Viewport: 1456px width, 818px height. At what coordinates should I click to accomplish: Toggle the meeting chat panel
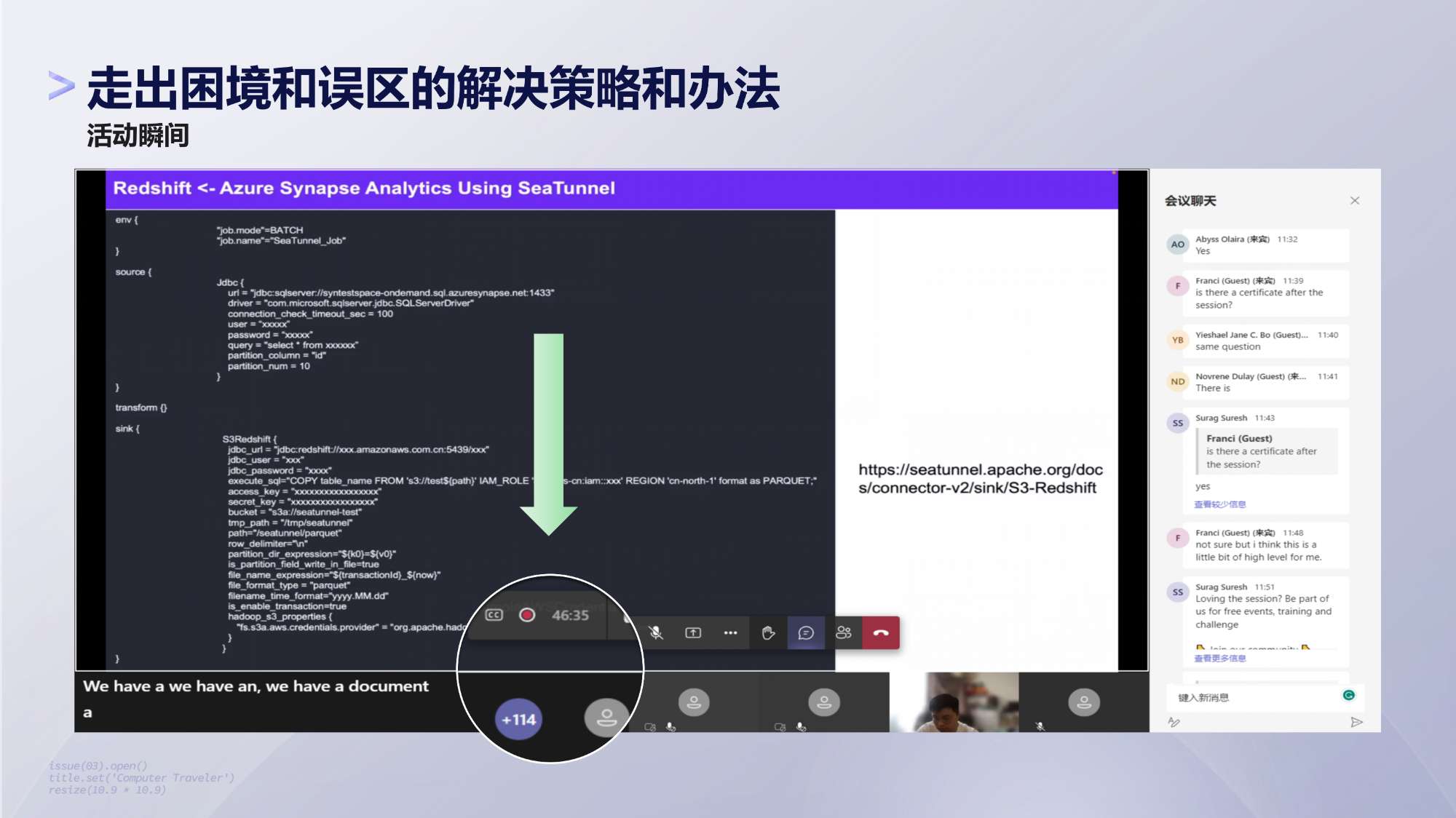[806, 633]
